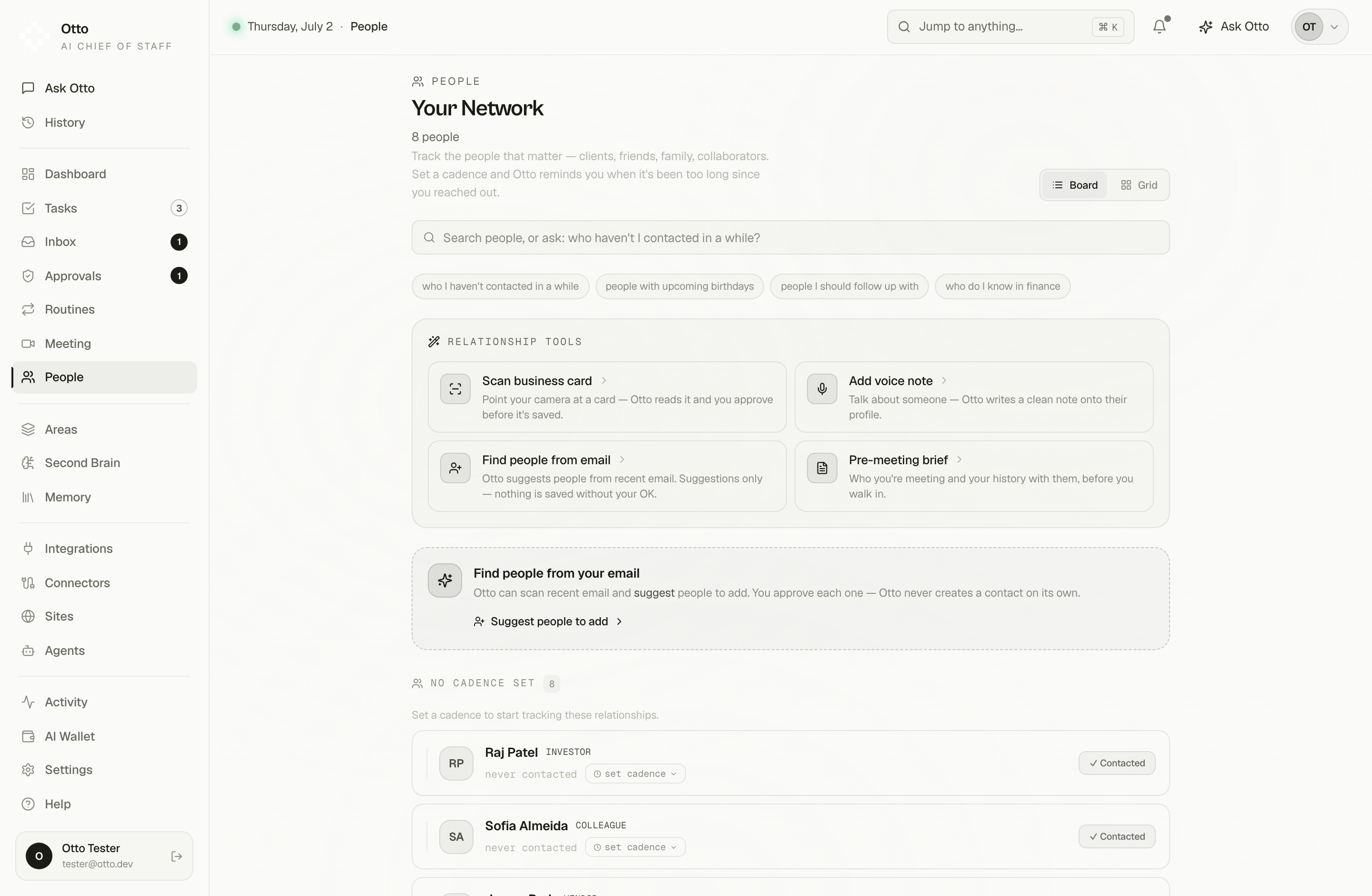Open History in the sidebar
Image resolution: width=1372 pixels, height=896 pixels.
(x=104, y=122)
